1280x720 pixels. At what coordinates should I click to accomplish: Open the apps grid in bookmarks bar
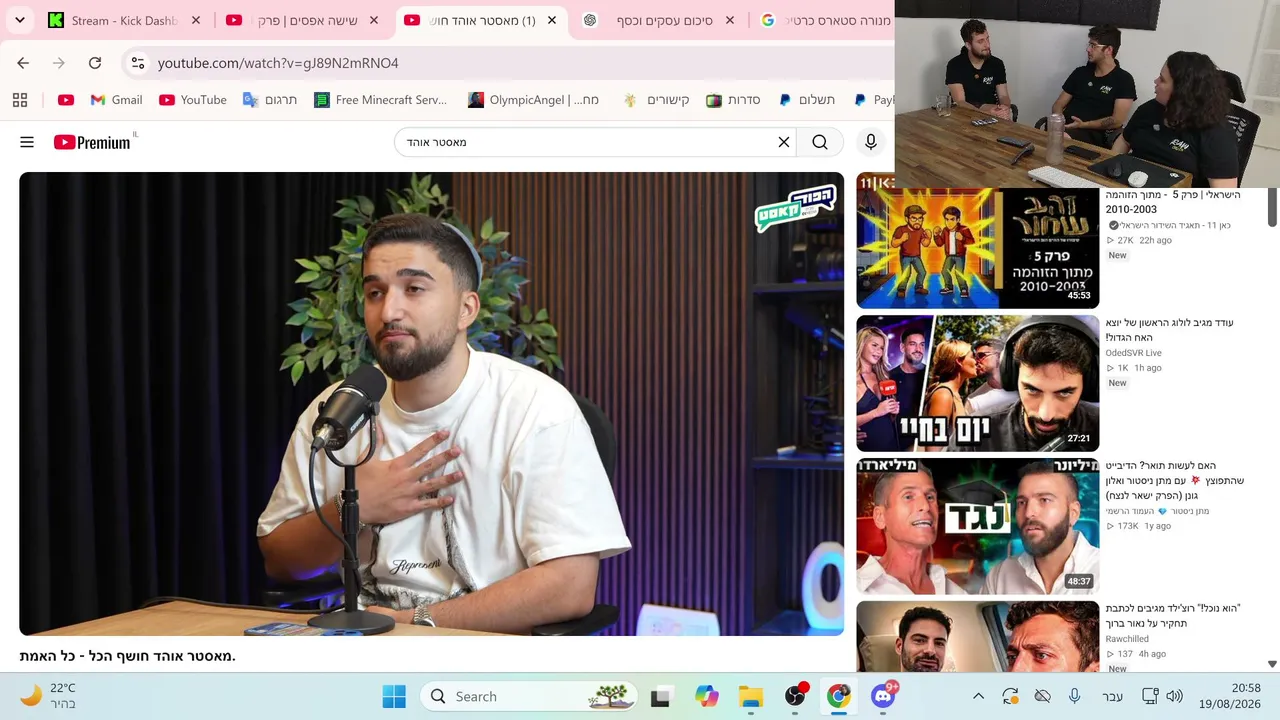20,100
